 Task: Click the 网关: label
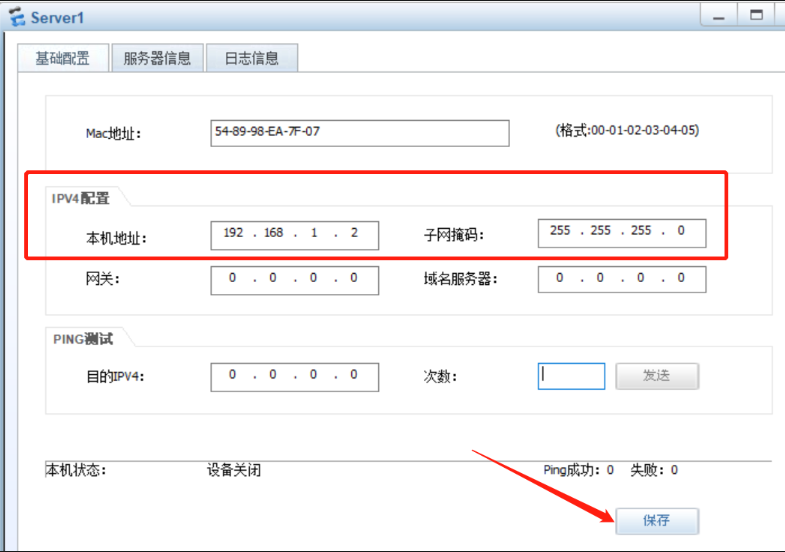103,279
